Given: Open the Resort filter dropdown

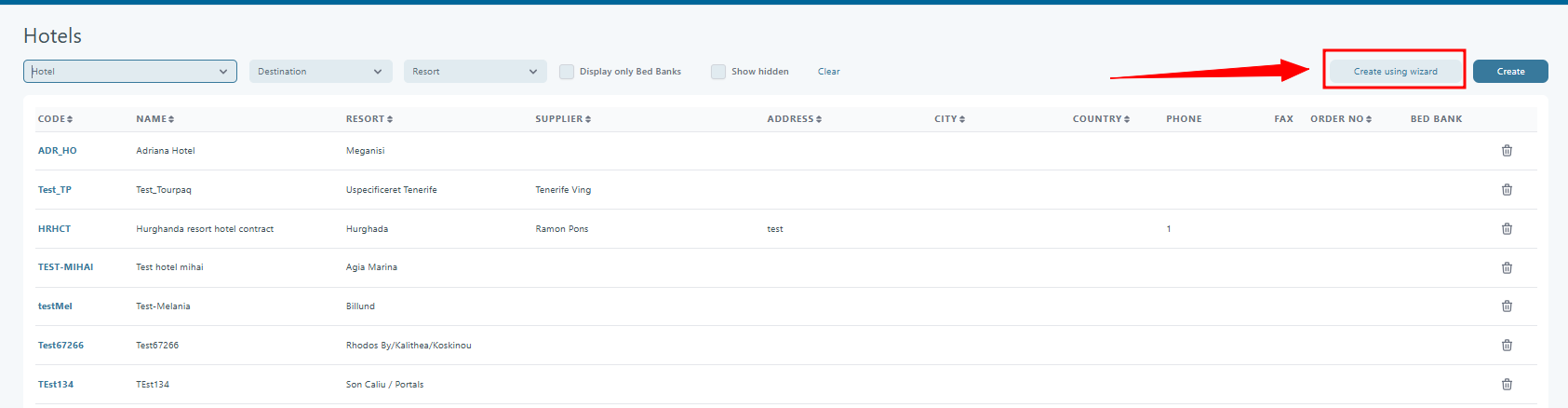Looking at the screenshot, I should 475,72.
